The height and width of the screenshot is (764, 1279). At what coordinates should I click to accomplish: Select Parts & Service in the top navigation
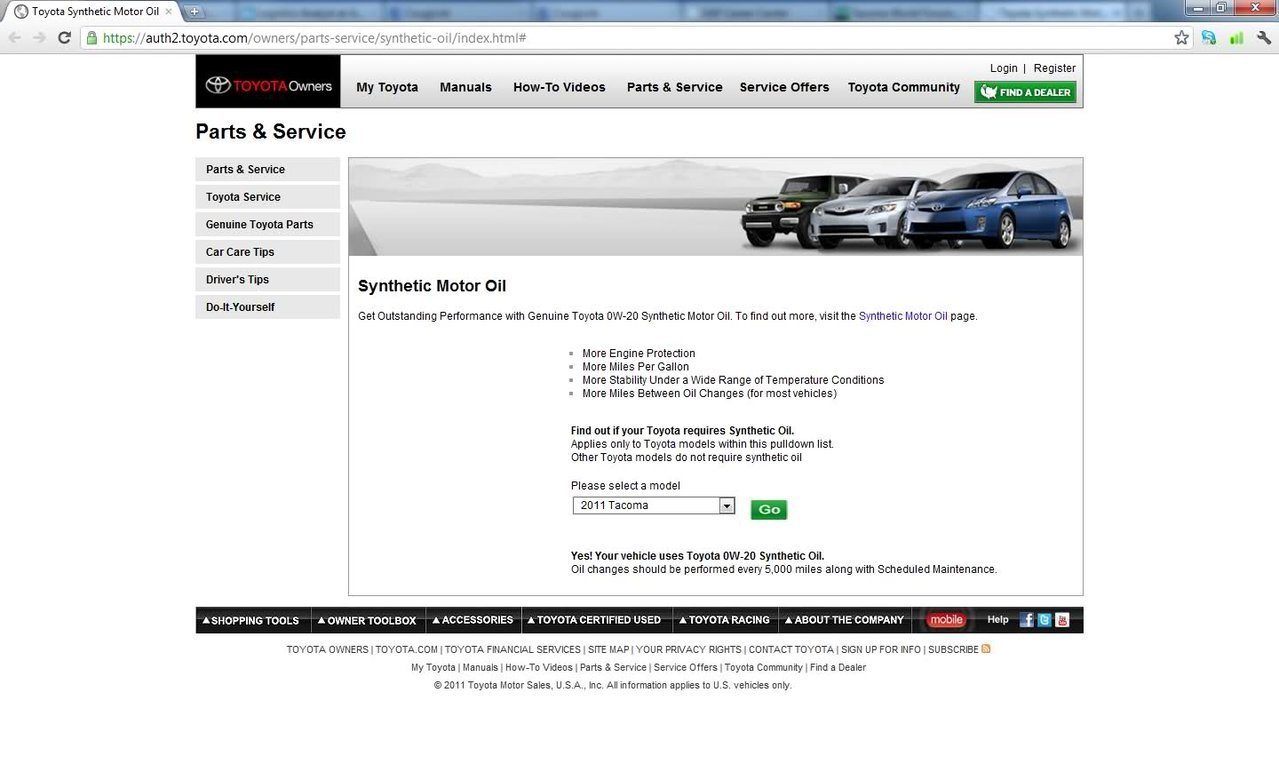click(675, 87)
